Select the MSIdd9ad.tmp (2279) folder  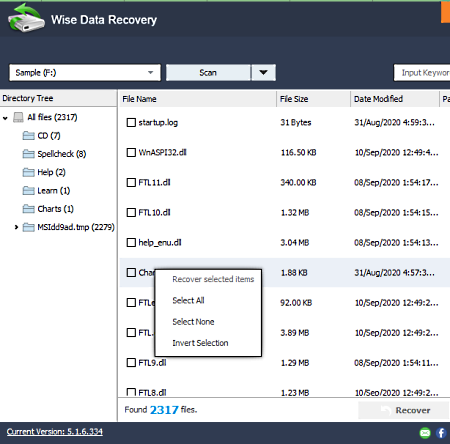tap(76, 227)
